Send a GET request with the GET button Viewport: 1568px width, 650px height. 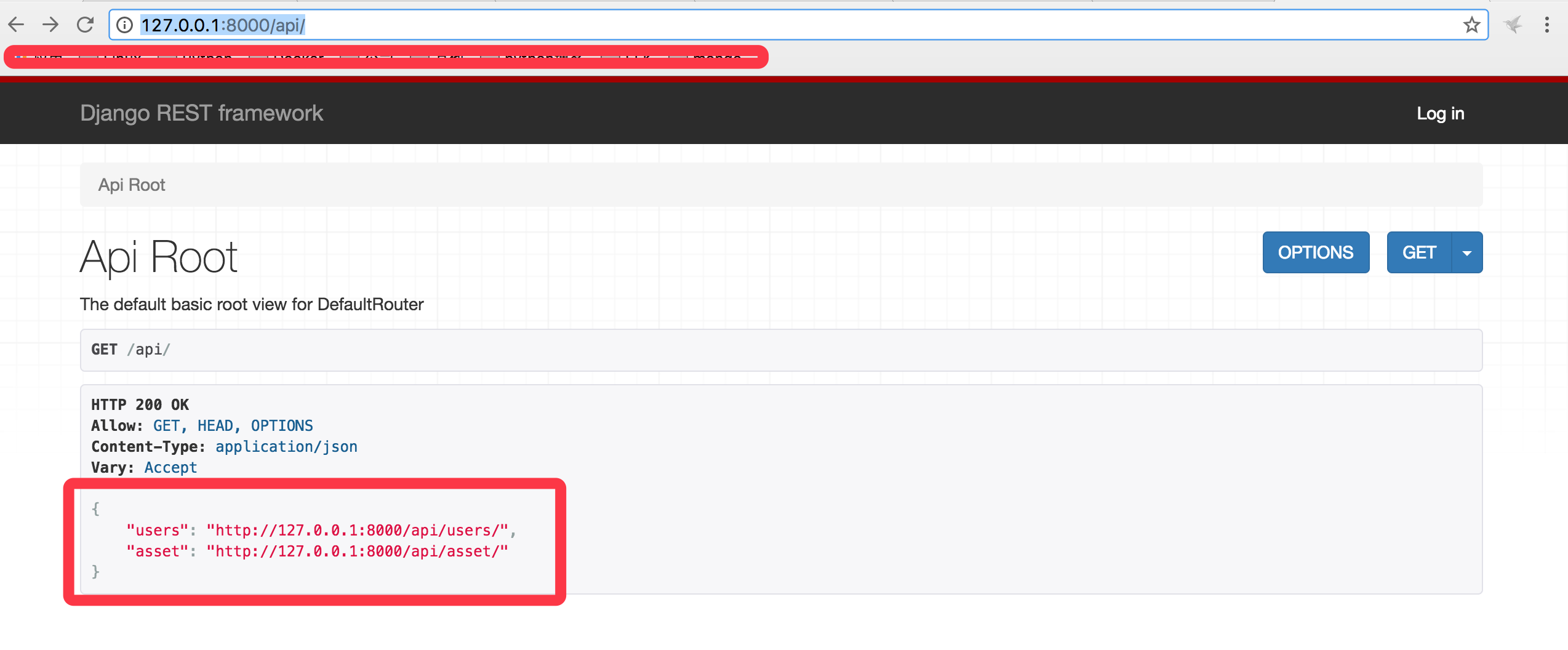pos(1418,252)
